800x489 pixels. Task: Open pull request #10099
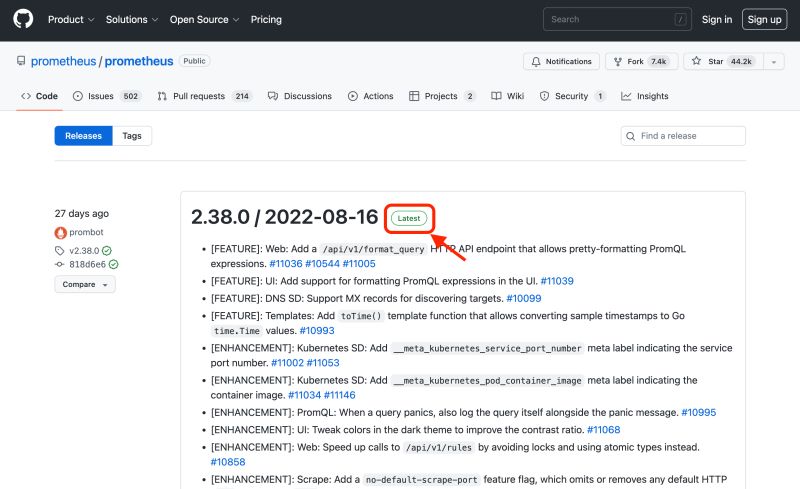524,299
